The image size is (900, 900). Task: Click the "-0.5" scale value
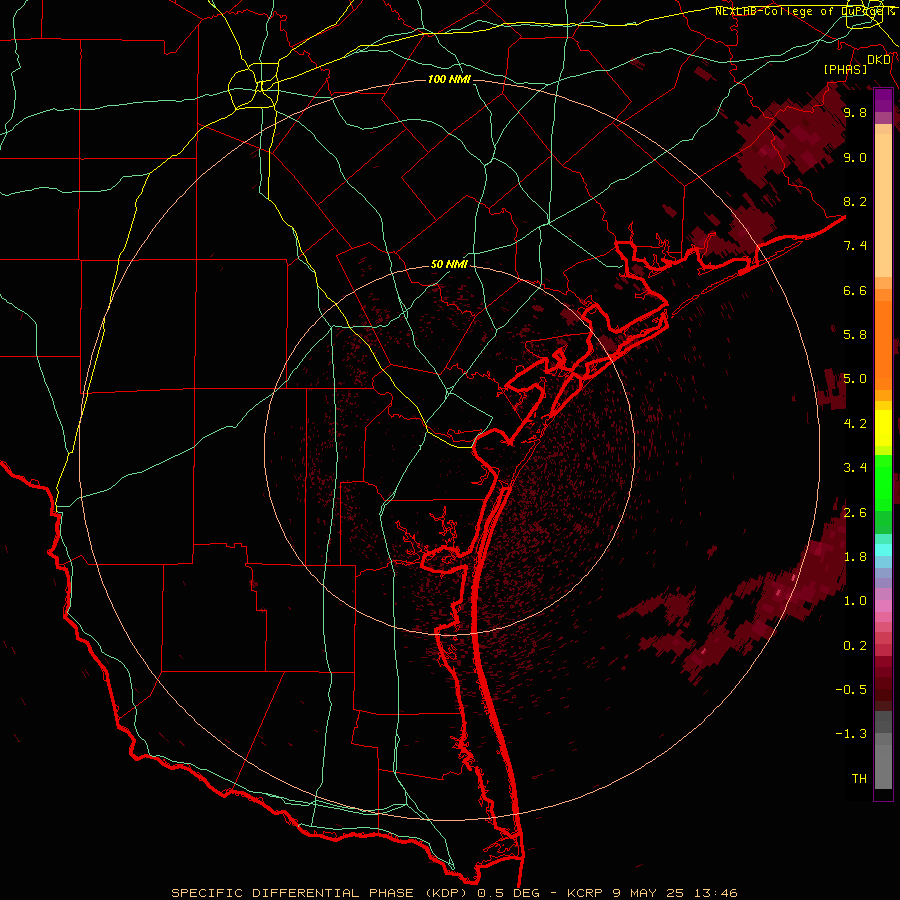[851, 690]
